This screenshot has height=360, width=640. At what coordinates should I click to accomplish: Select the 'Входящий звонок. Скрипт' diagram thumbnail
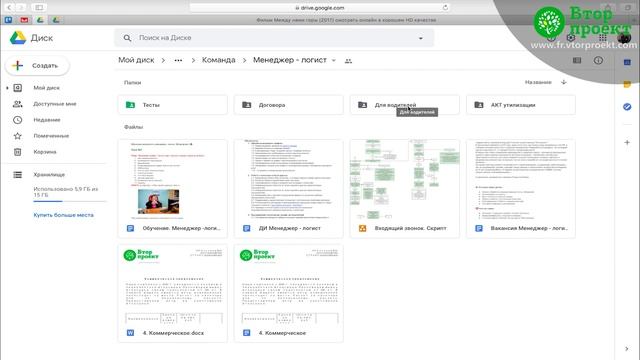[404, 180]
